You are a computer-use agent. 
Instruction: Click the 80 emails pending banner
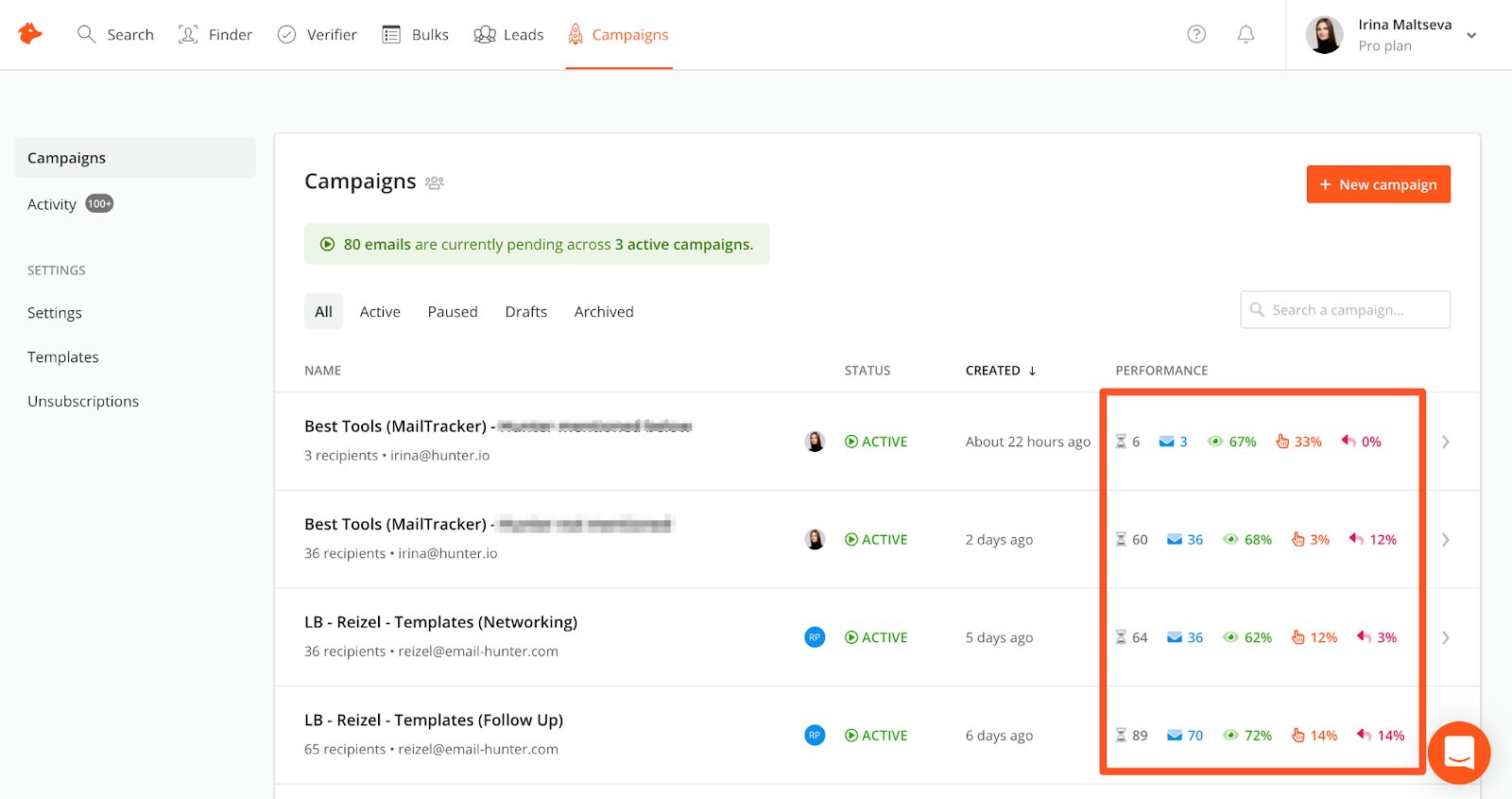pyautogui.click(x=537, y=244)
